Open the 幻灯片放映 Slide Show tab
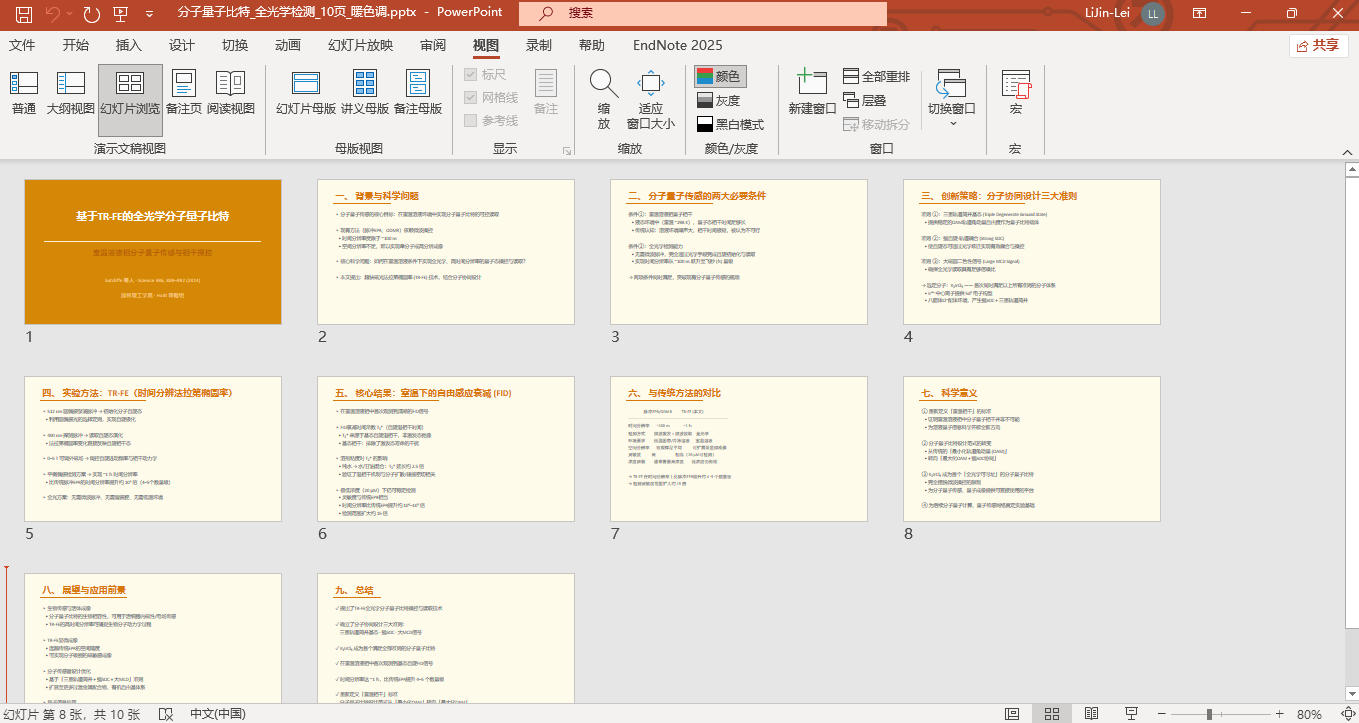This screenshot has width=1359, height=723. pyautogui.click(x=360, y=45)
